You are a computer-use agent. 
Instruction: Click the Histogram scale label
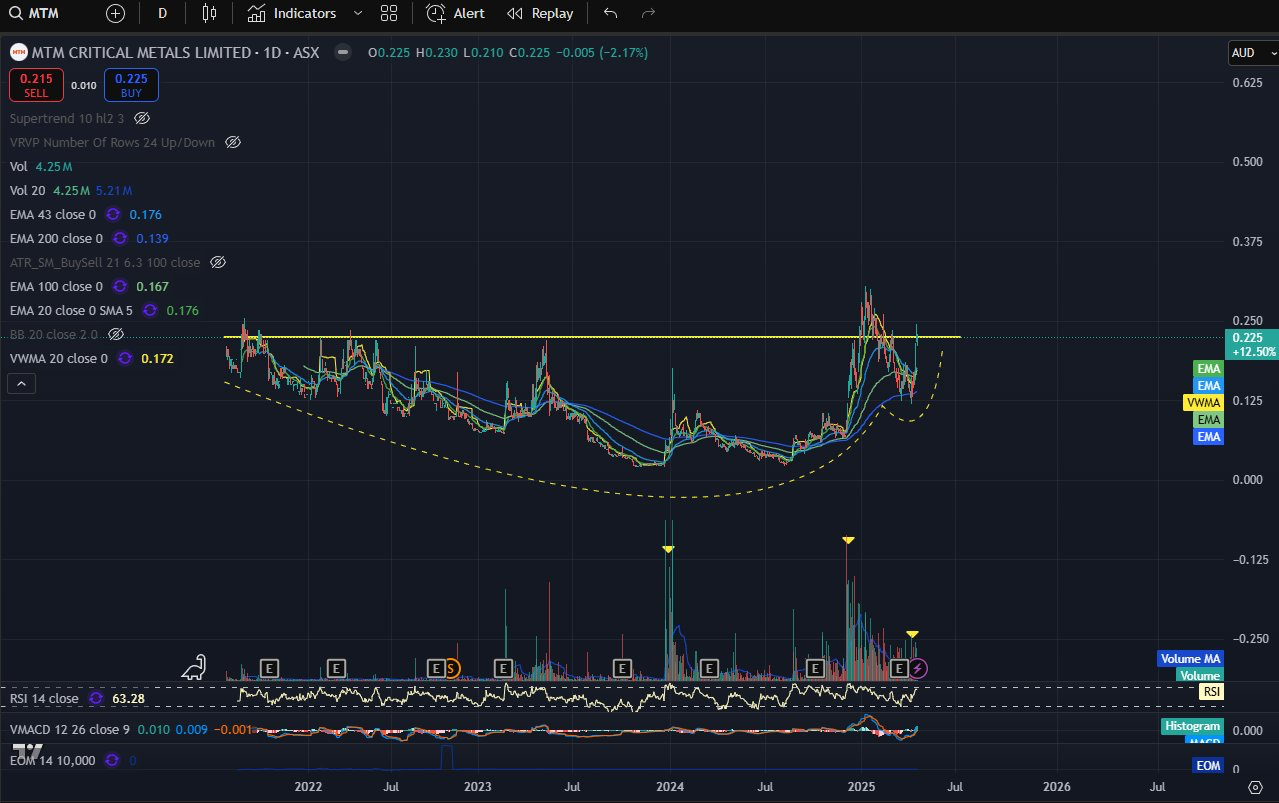1192,727
